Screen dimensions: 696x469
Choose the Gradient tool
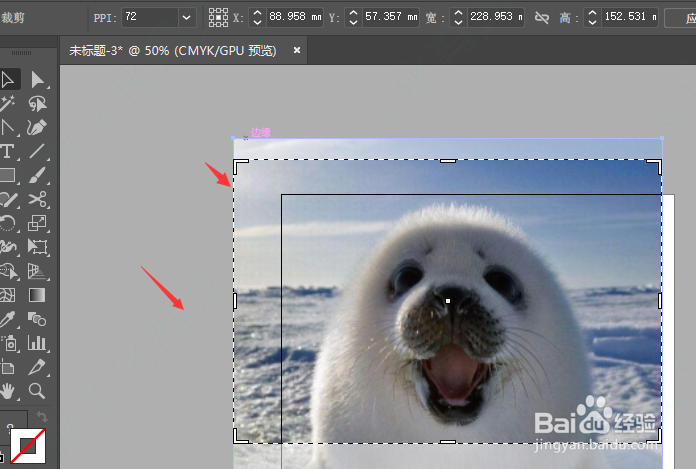pyautogui.click(x=37, y=295)
